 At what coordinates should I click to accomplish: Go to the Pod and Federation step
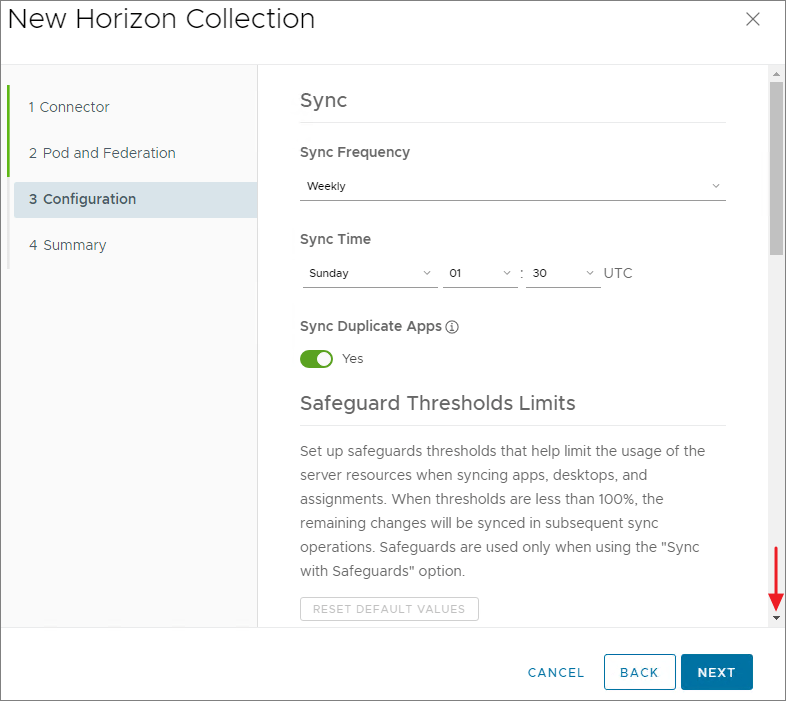click(x=102, y=153)
